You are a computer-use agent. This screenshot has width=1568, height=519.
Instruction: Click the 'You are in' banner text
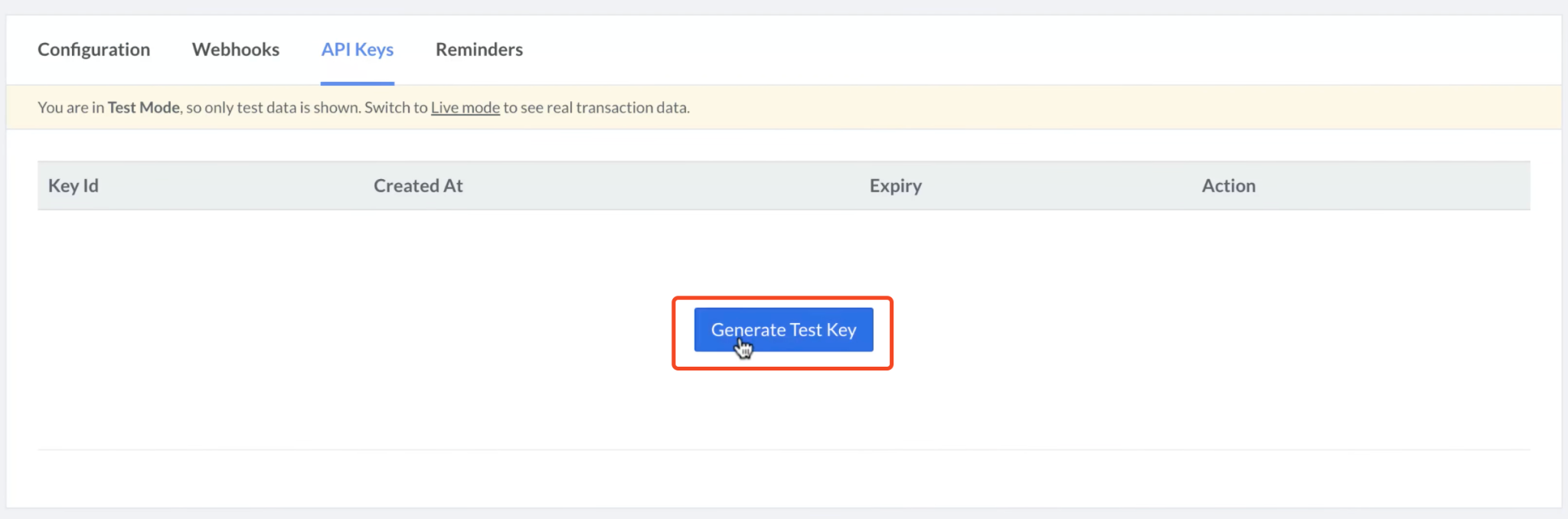pyautogui.click(x=70, y=108)
